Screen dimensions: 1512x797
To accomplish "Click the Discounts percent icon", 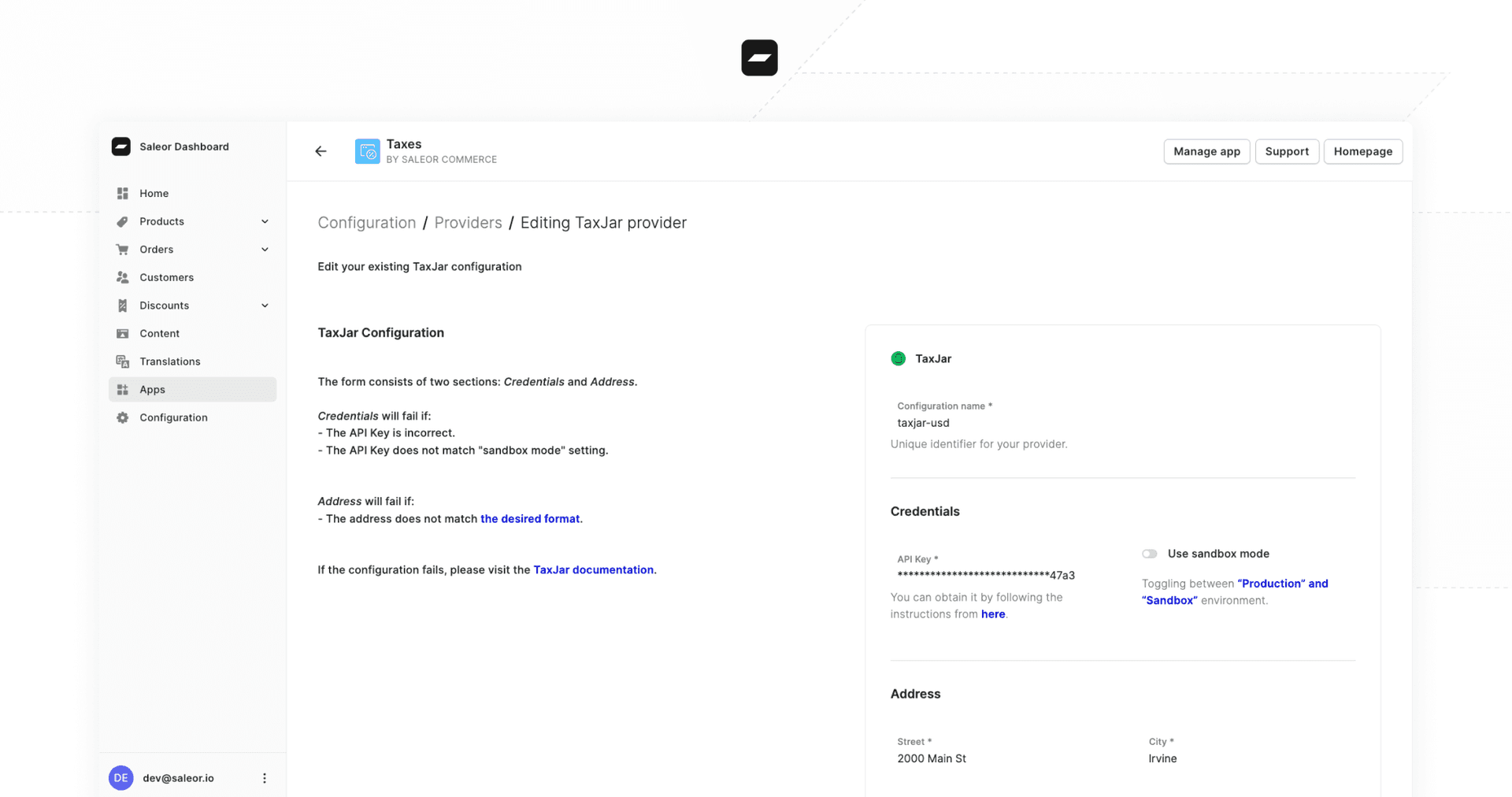I will [x=122, y=306].
